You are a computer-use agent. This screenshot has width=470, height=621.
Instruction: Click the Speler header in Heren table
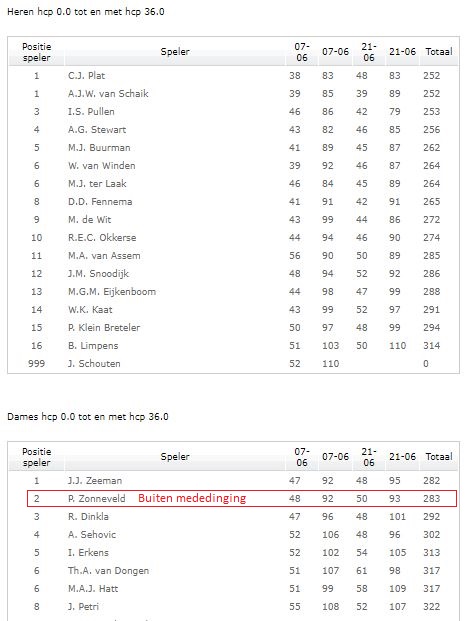175,52
